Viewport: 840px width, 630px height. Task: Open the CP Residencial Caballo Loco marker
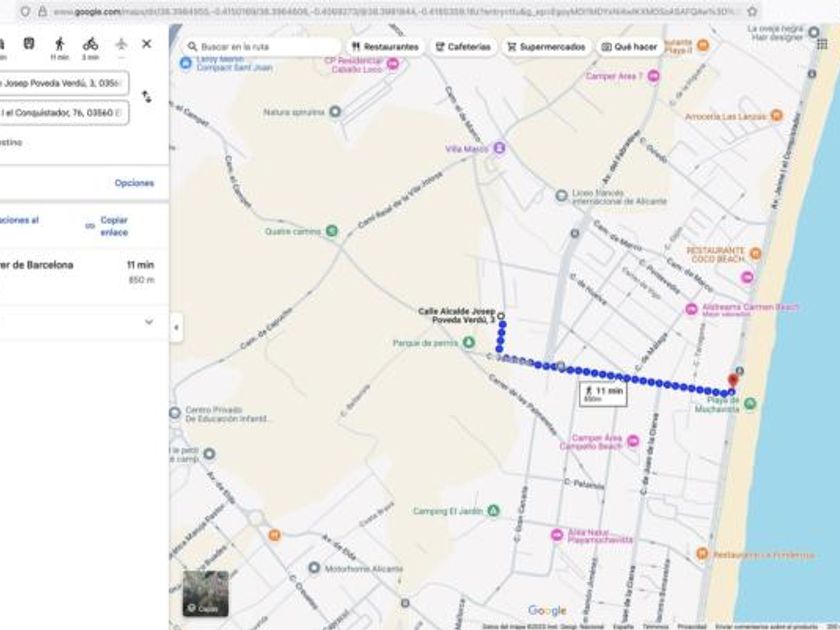pyautogui.click(x=393, y=64)
